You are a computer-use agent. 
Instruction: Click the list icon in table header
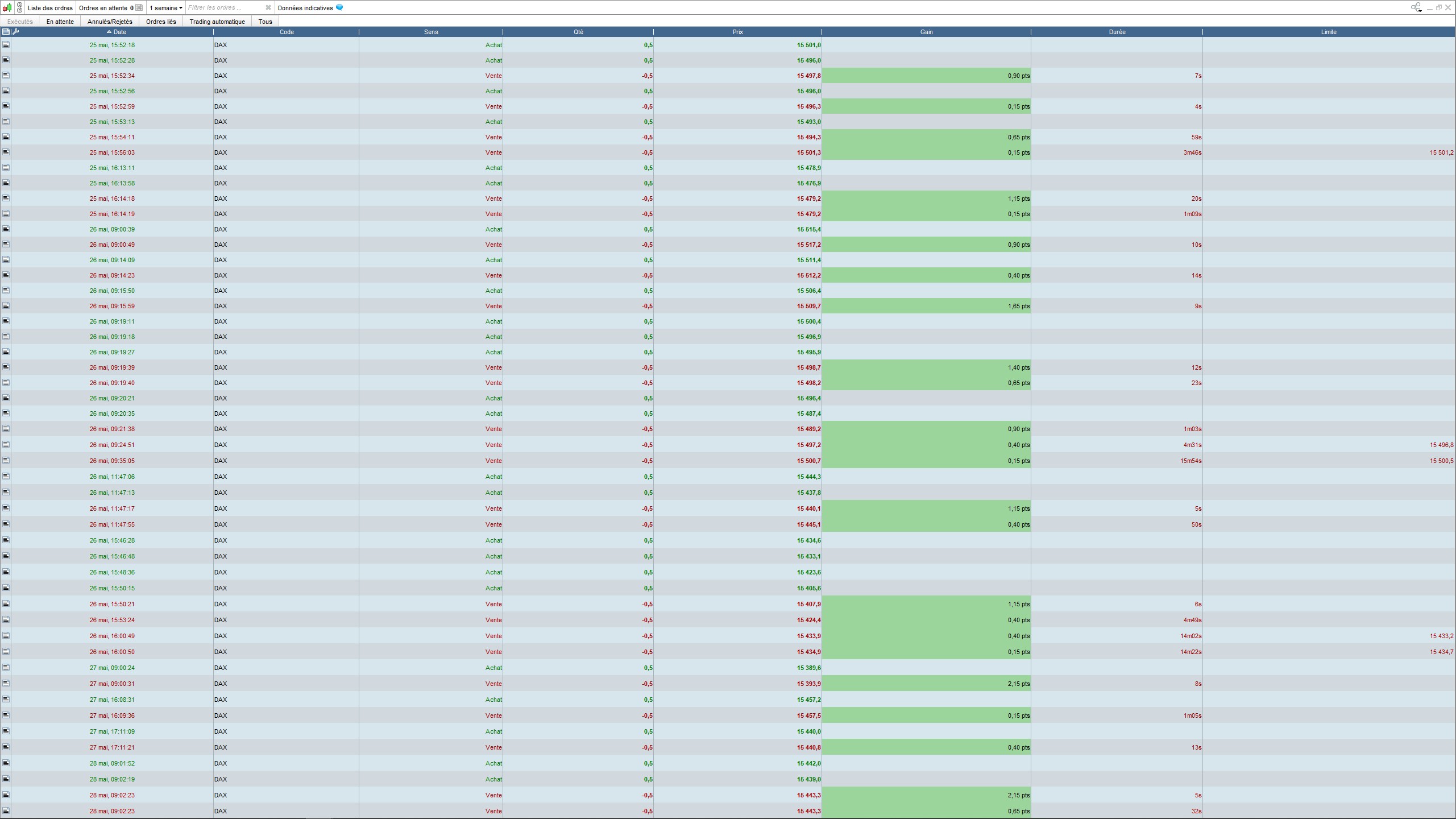6,32
